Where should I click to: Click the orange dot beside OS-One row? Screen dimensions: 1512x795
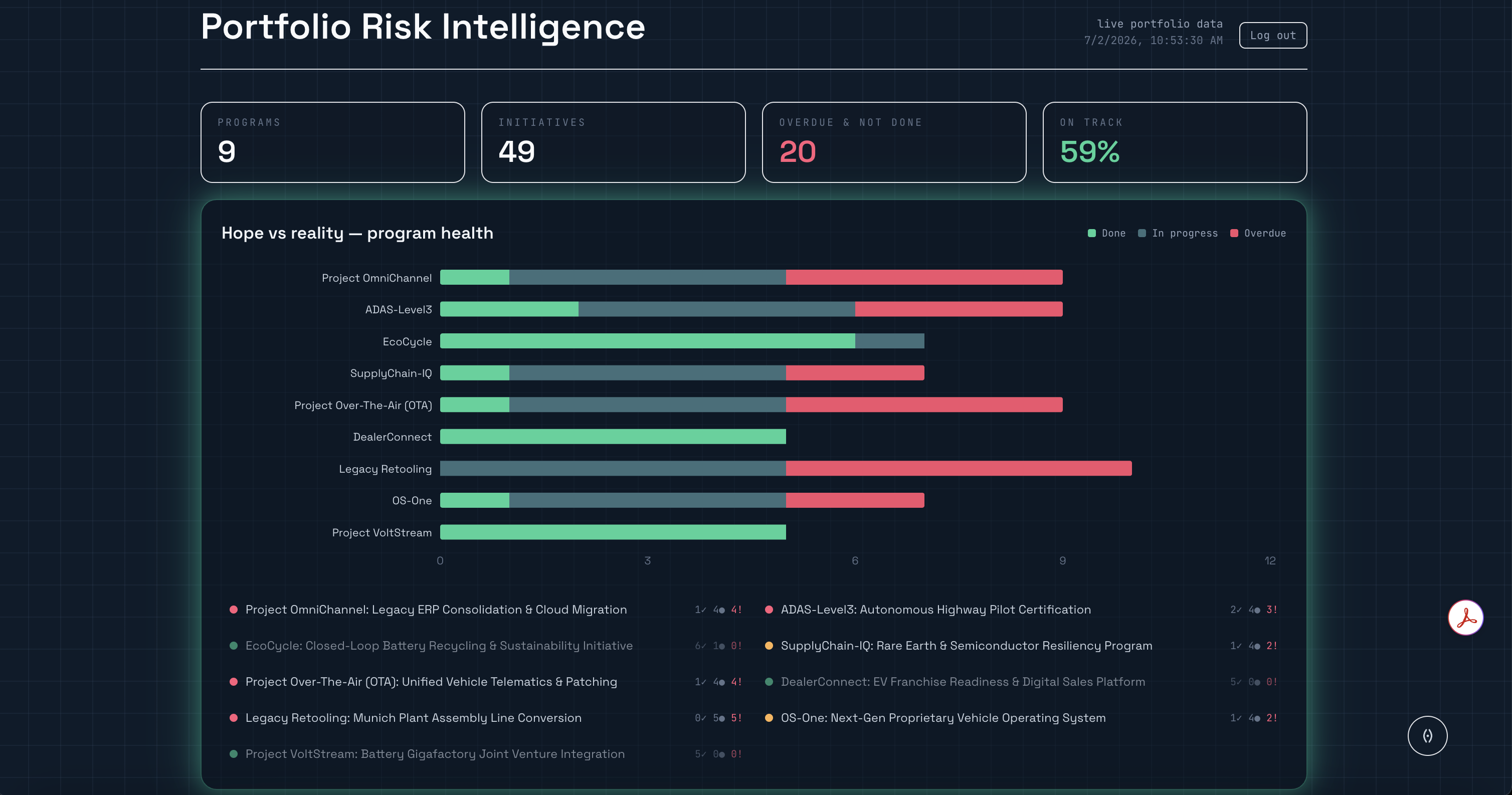(x=769, y=717)
